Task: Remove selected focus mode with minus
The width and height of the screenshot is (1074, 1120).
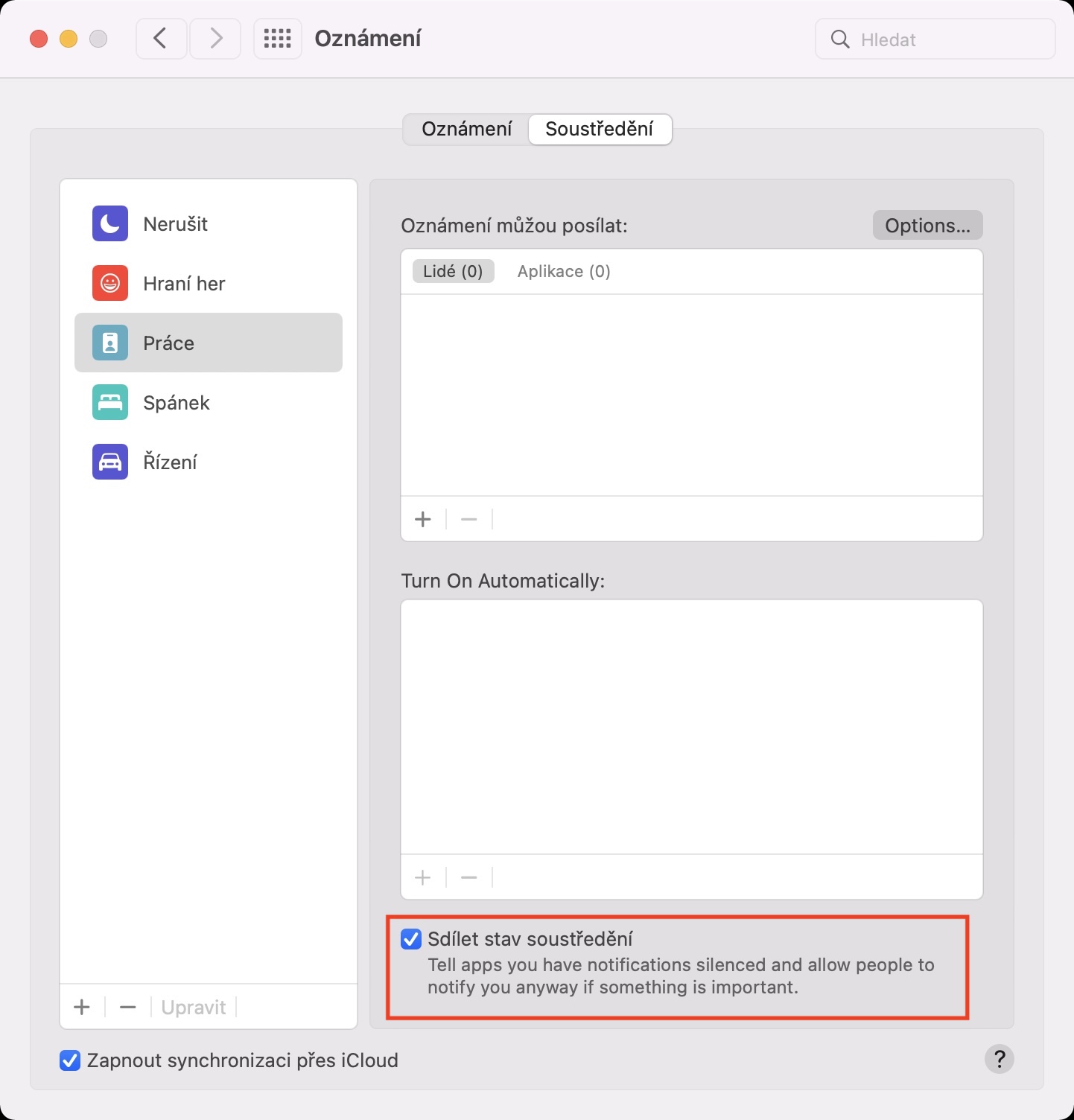Action: click(x=128, y=1007)
